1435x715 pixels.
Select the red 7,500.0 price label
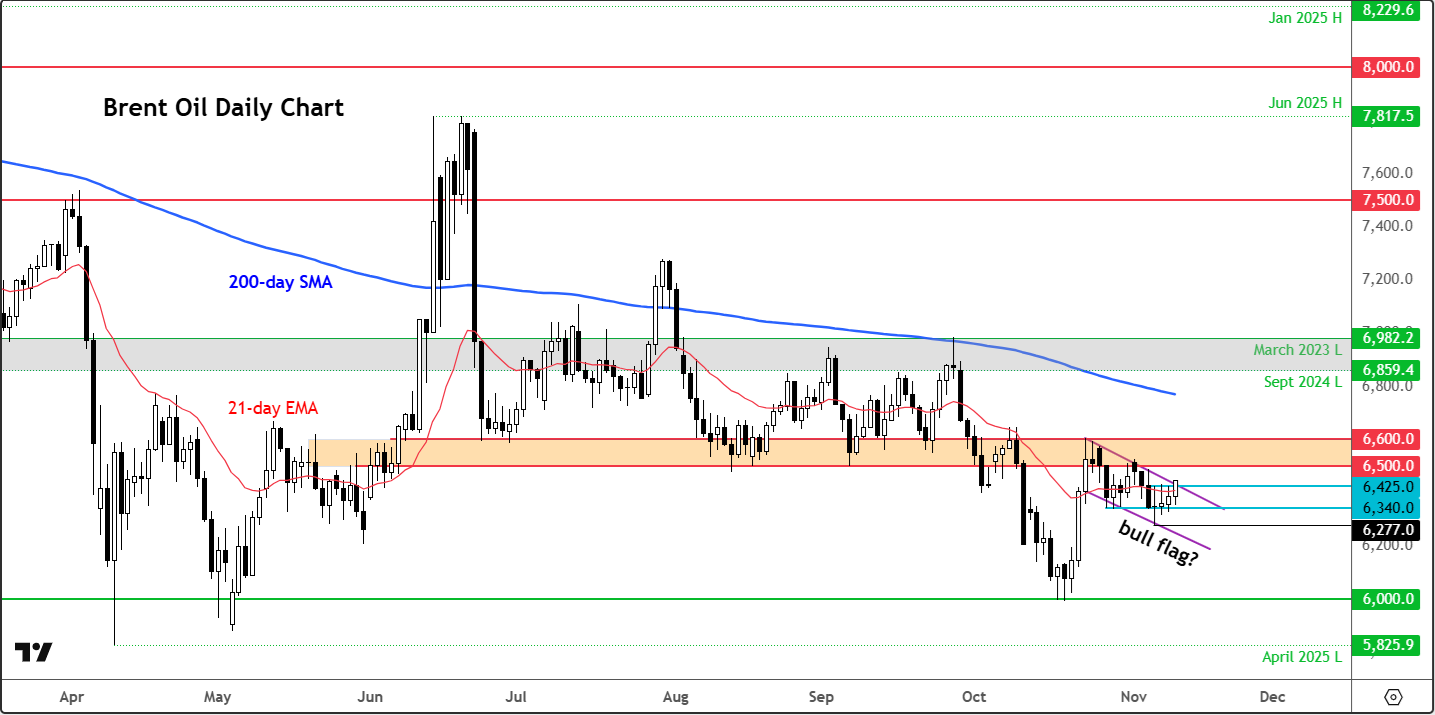tap(1388, 199)
